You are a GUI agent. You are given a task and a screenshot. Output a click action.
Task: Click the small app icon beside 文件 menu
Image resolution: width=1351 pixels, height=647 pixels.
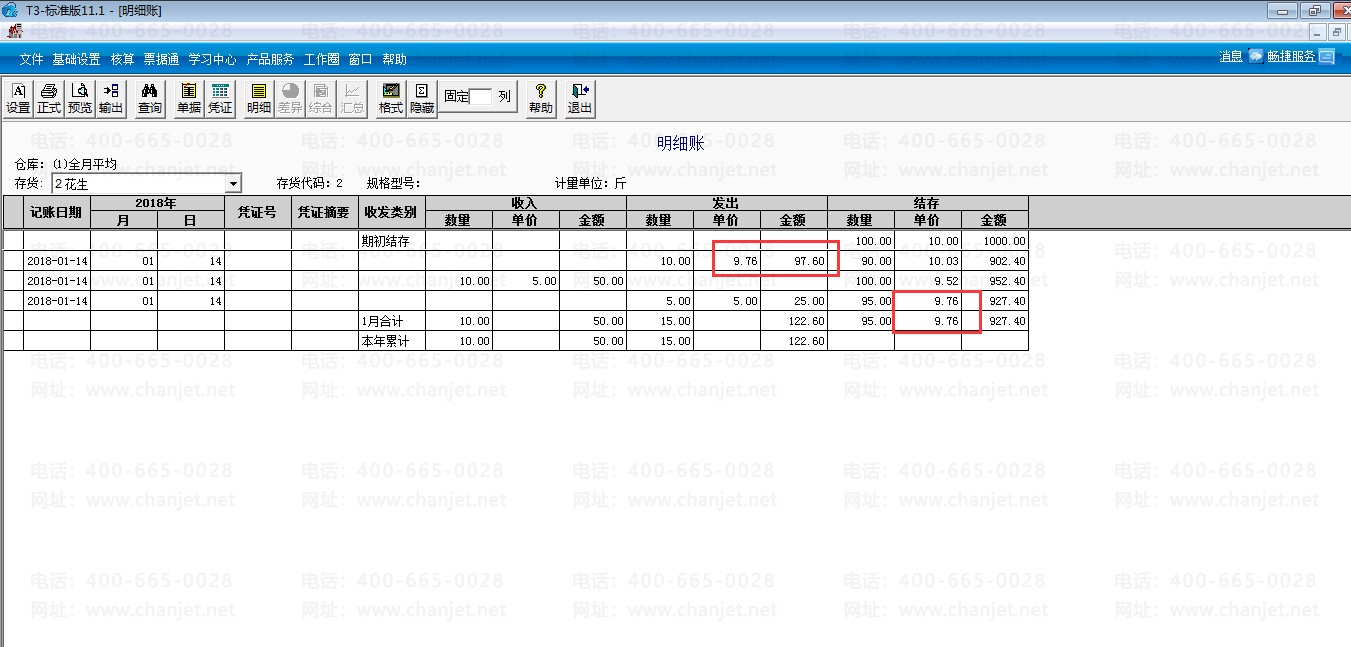click(14, 31)
